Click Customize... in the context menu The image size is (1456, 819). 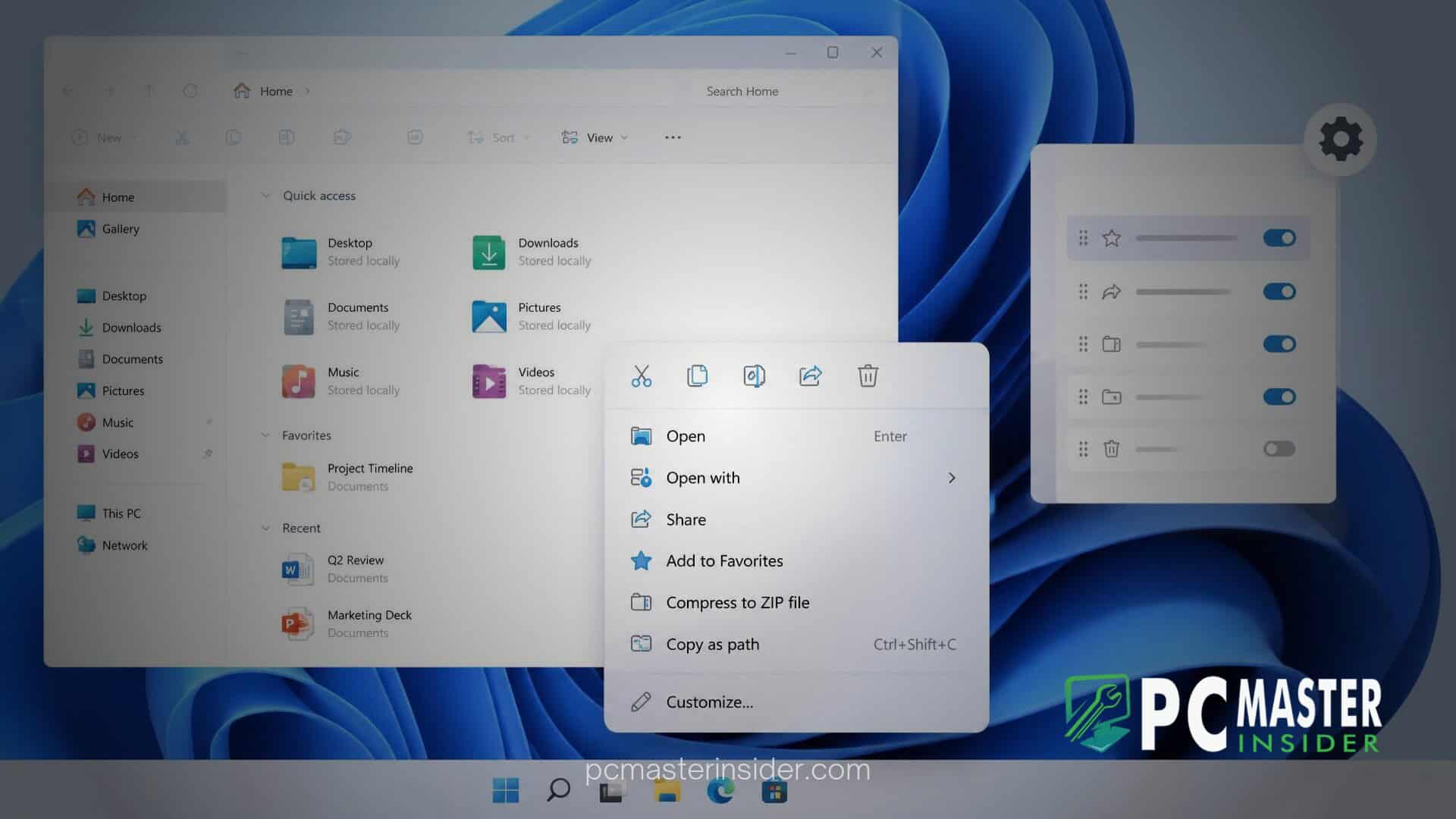tap(796, 702)
